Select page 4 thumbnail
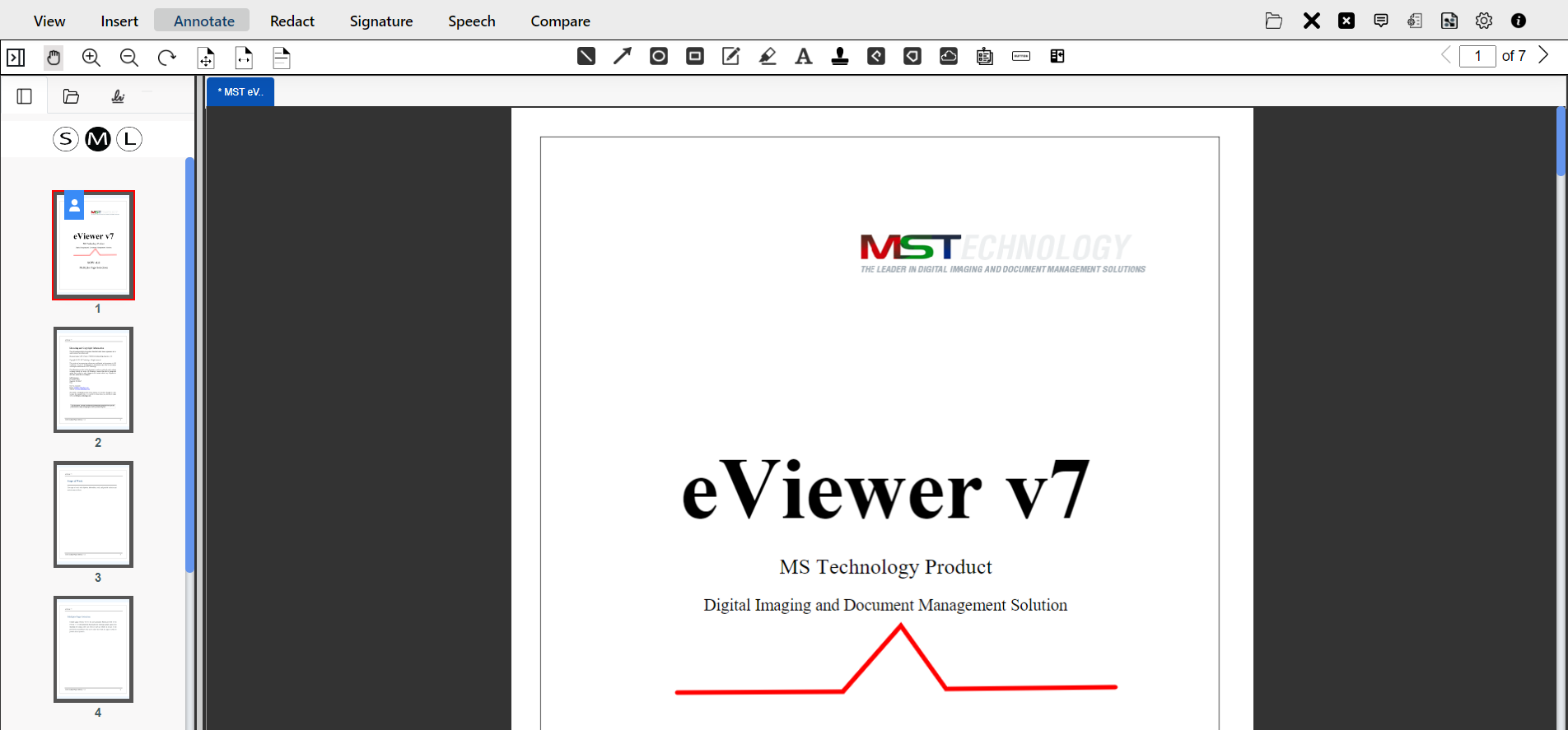The height and width of the screenshot is (730, 1568). (x=93, y=649)
